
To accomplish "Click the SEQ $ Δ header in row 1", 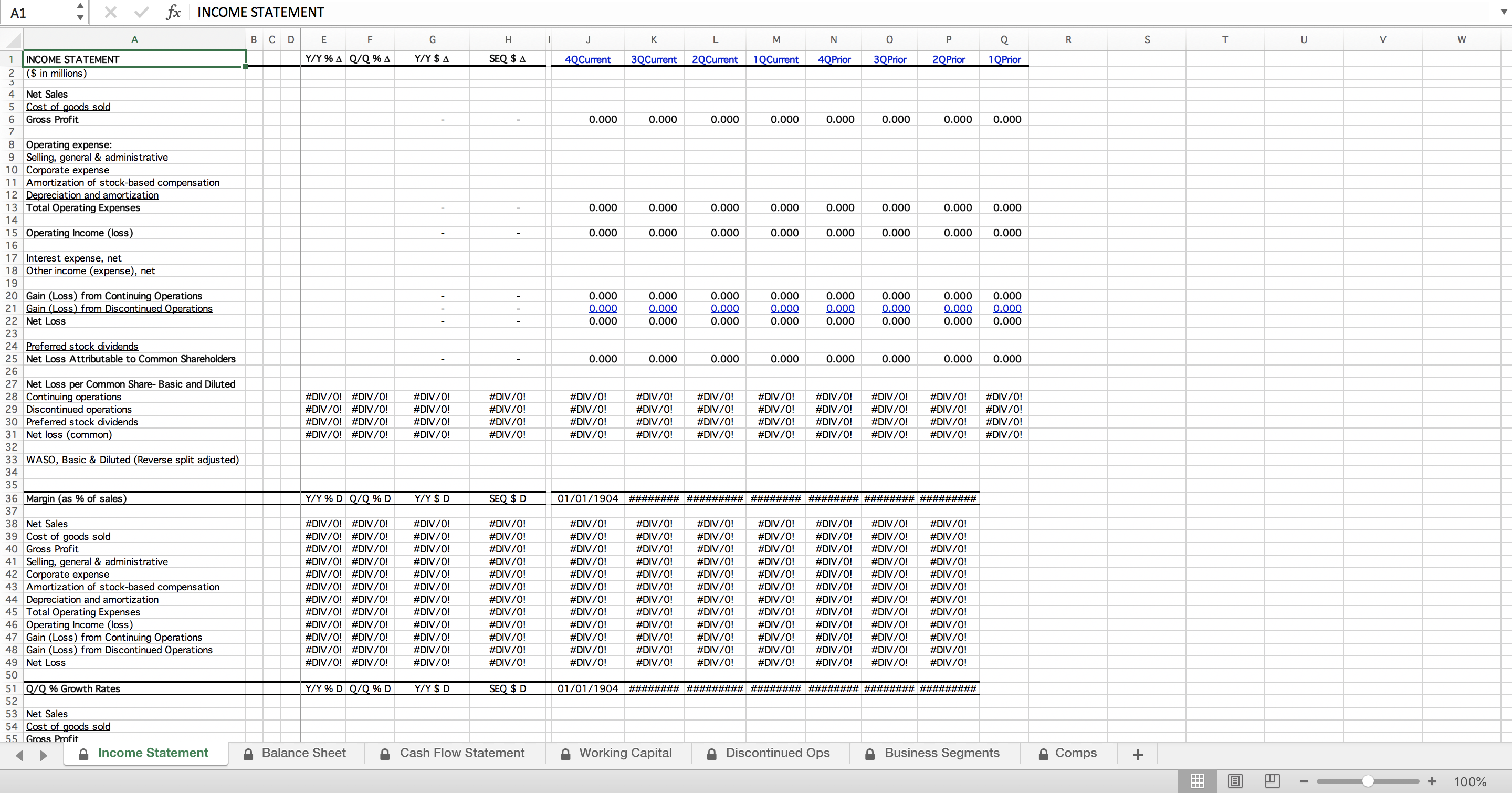I will click(x=508, y=59).
